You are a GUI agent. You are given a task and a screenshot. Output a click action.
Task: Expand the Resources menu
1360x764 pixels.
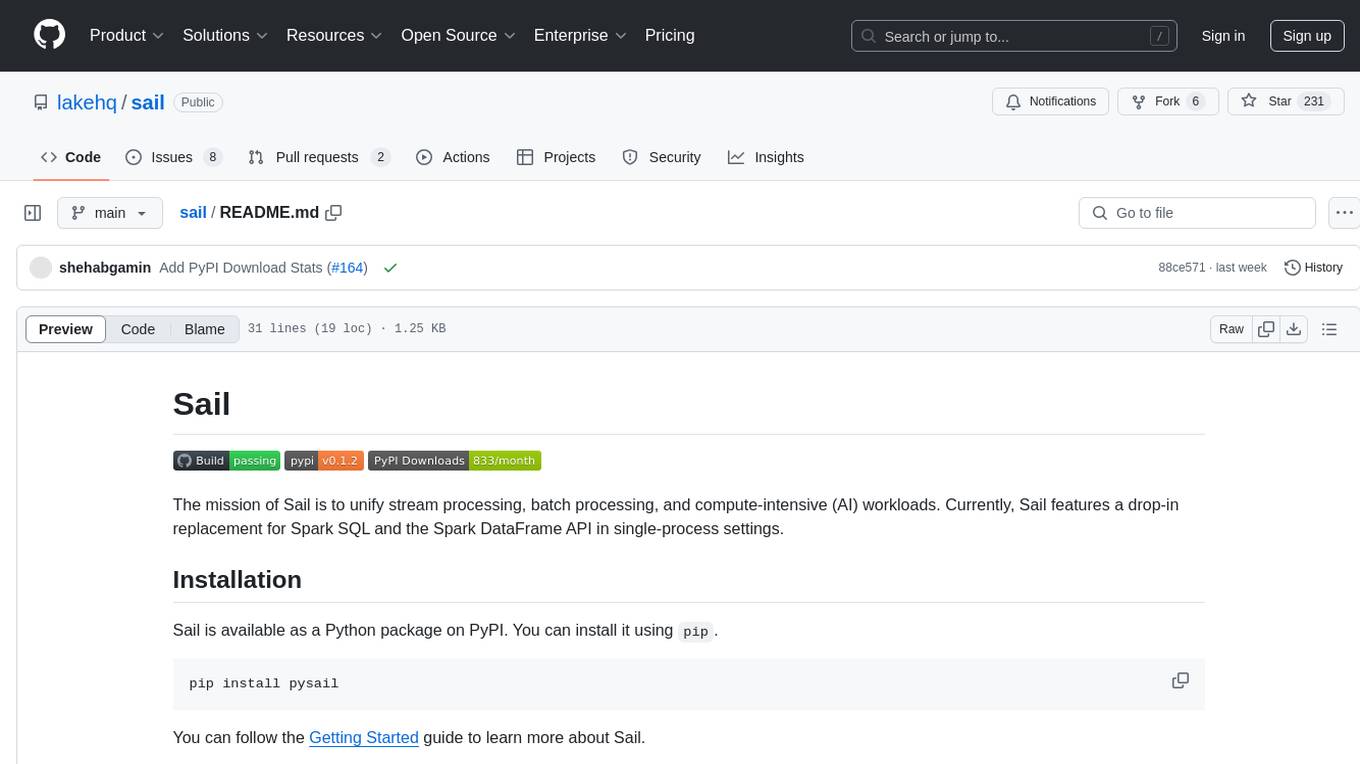tap(334, 35)
